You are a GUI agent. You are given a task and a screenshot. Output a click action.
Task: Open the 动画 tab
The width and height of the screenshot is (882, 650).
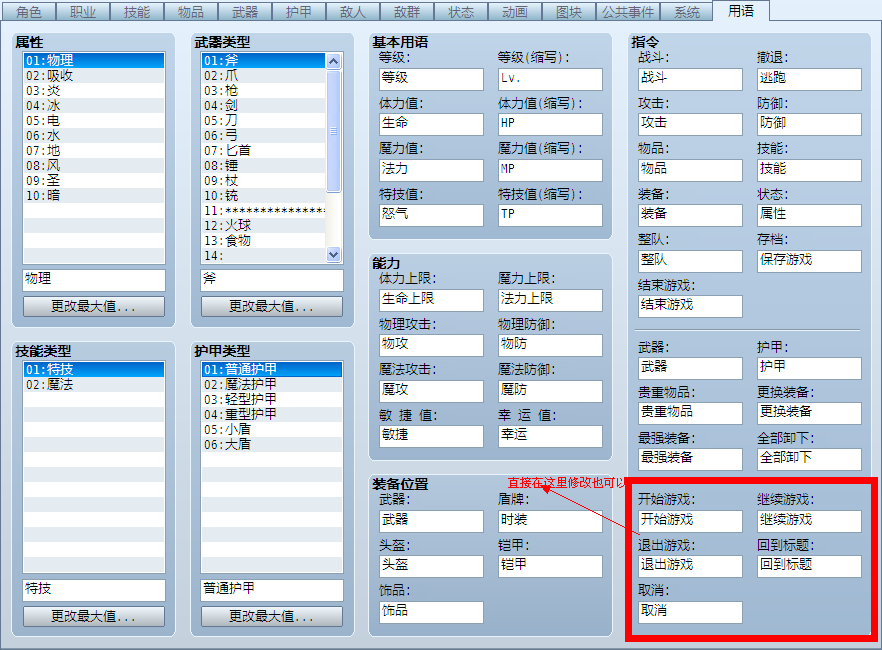point(515,12)
